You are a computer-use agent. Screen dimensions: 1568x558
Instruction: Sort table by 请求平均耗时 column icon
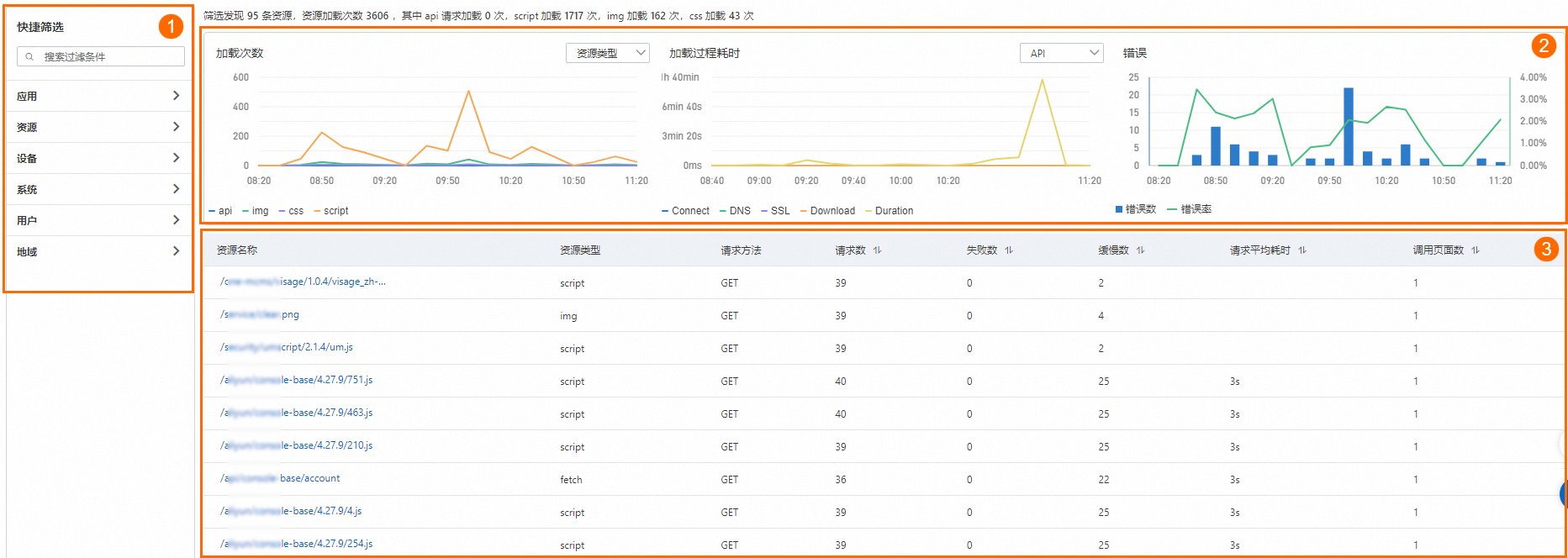point(1302,250)
